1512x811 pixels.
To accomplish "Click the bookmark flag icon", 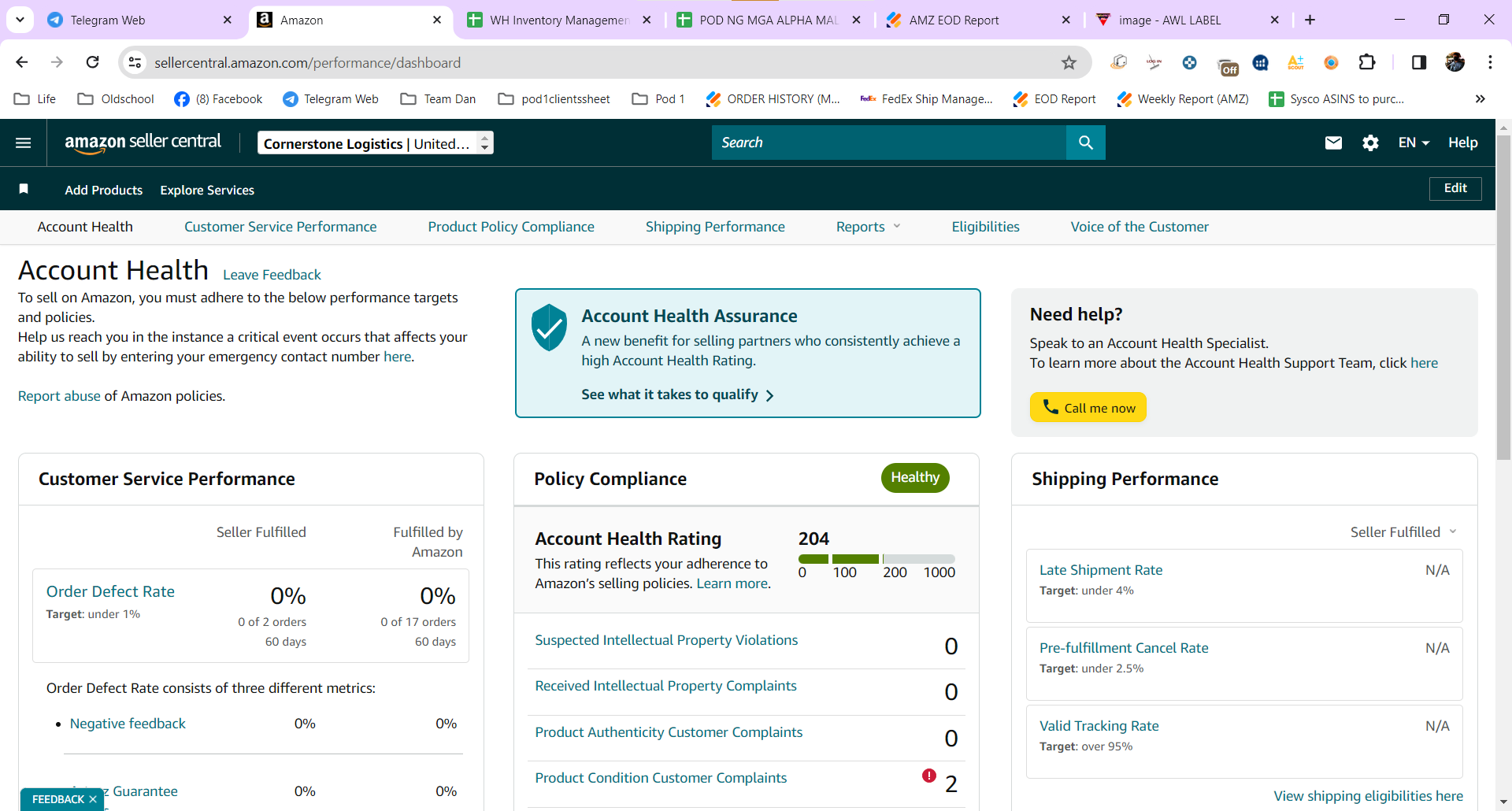I will [x=24, y=189].
